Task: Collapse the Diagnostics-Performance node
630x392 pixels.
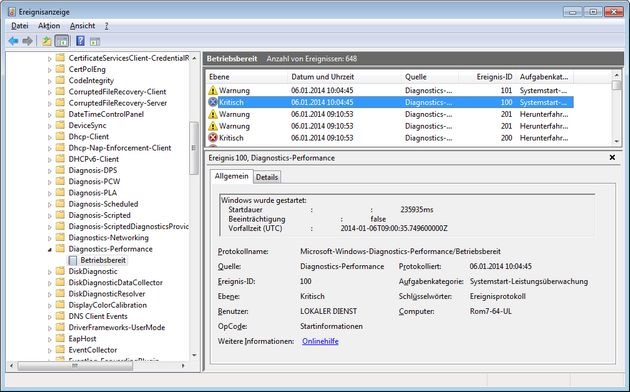Action: coord(50,249)
